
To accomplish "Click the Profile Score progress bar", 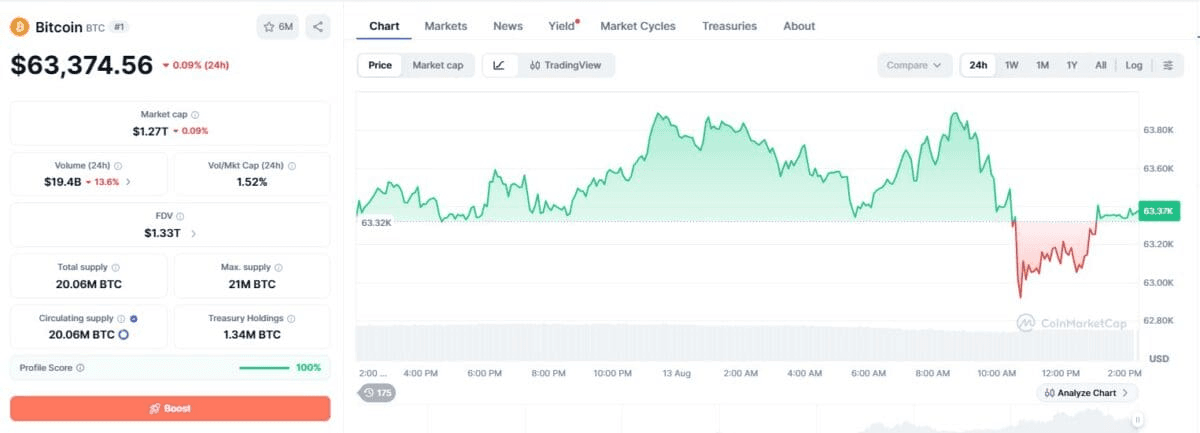I will (x=265, y=368).
